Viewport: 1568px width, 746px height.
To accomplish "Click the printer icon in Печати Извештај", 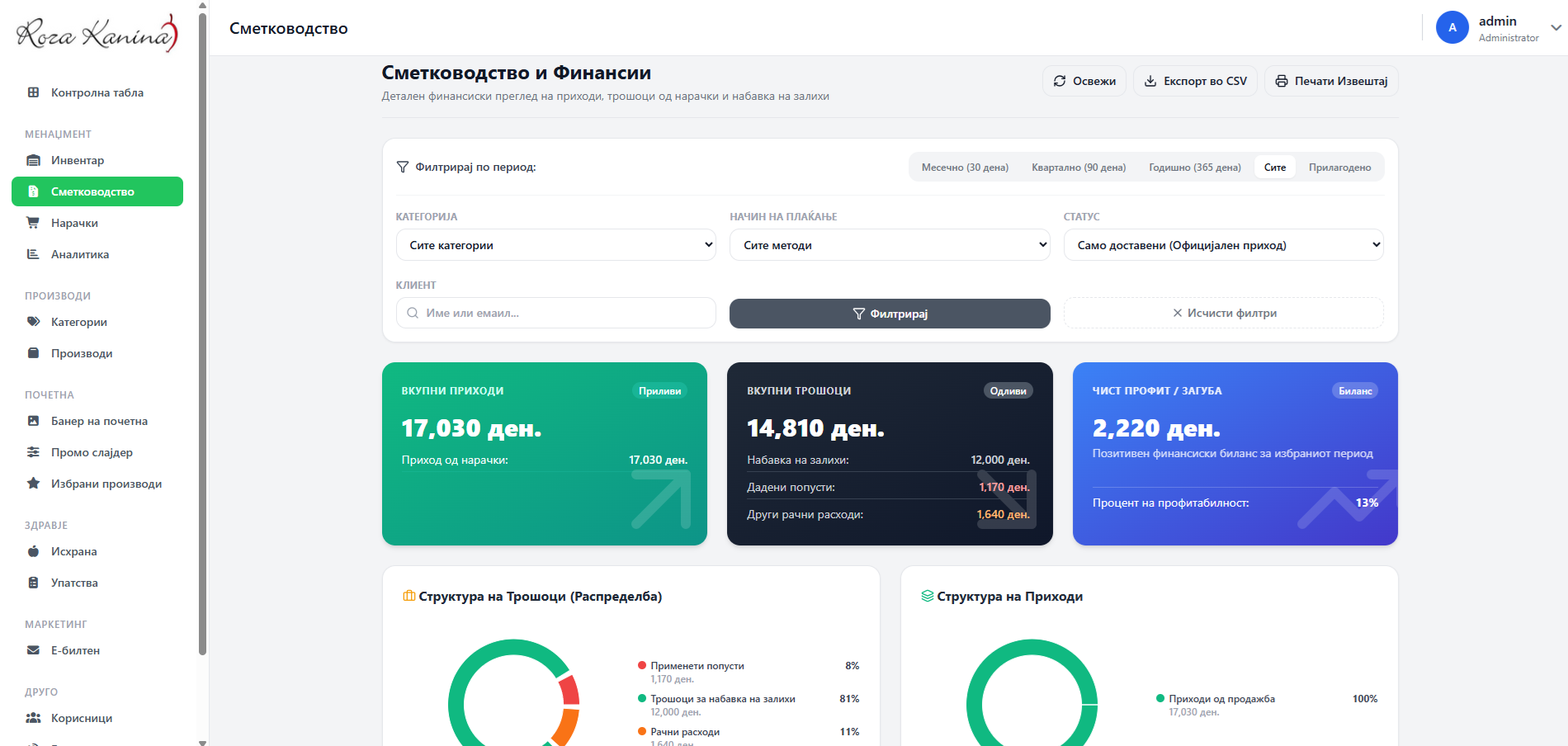I will point(1282,81).
